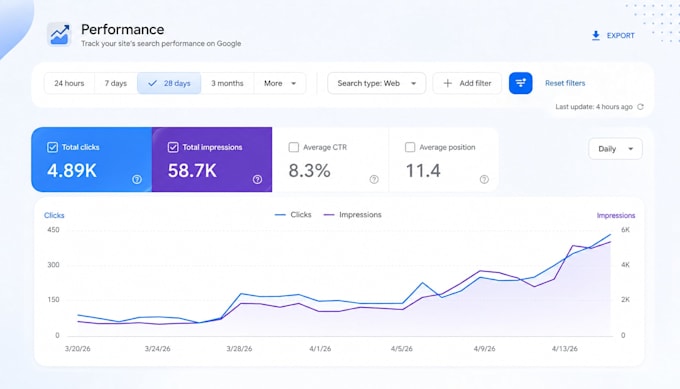Click the Clicks left axis title
Viewport: 680px width, 389px height.
(54, 216)
